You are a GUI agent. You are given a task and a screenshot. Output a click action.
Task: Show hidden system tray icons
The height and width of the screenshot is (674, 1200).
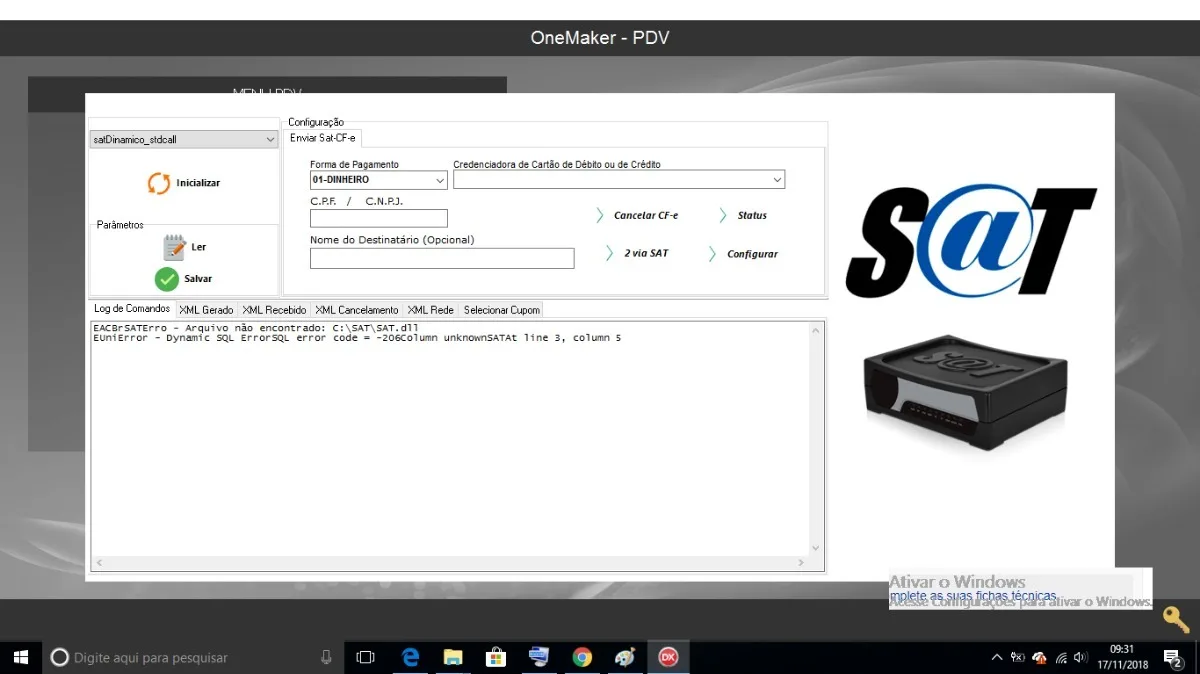(x=996, y=657)
